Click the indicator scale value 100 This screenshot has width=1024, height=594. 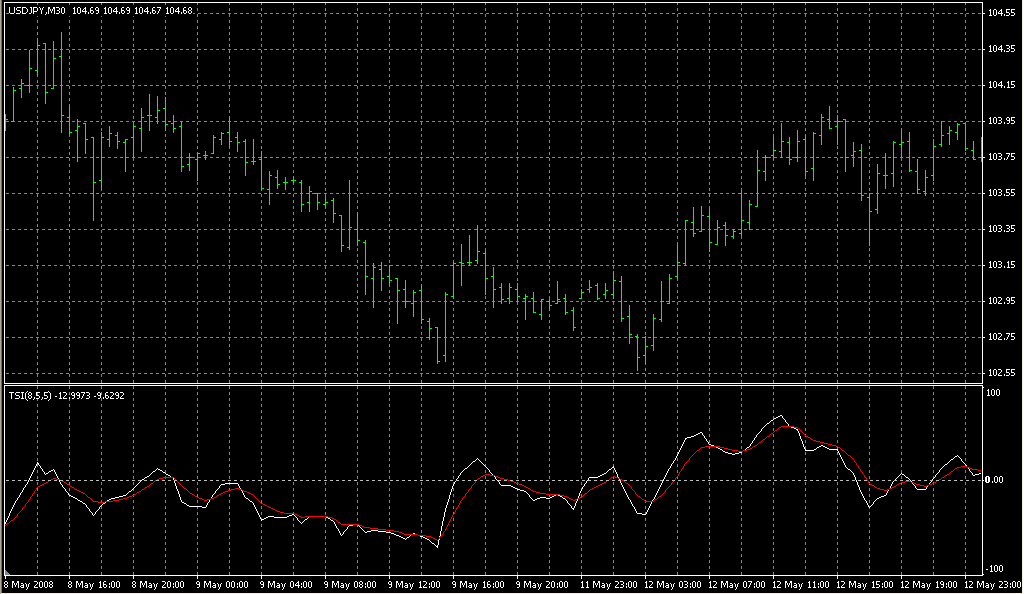pos(993,393)
